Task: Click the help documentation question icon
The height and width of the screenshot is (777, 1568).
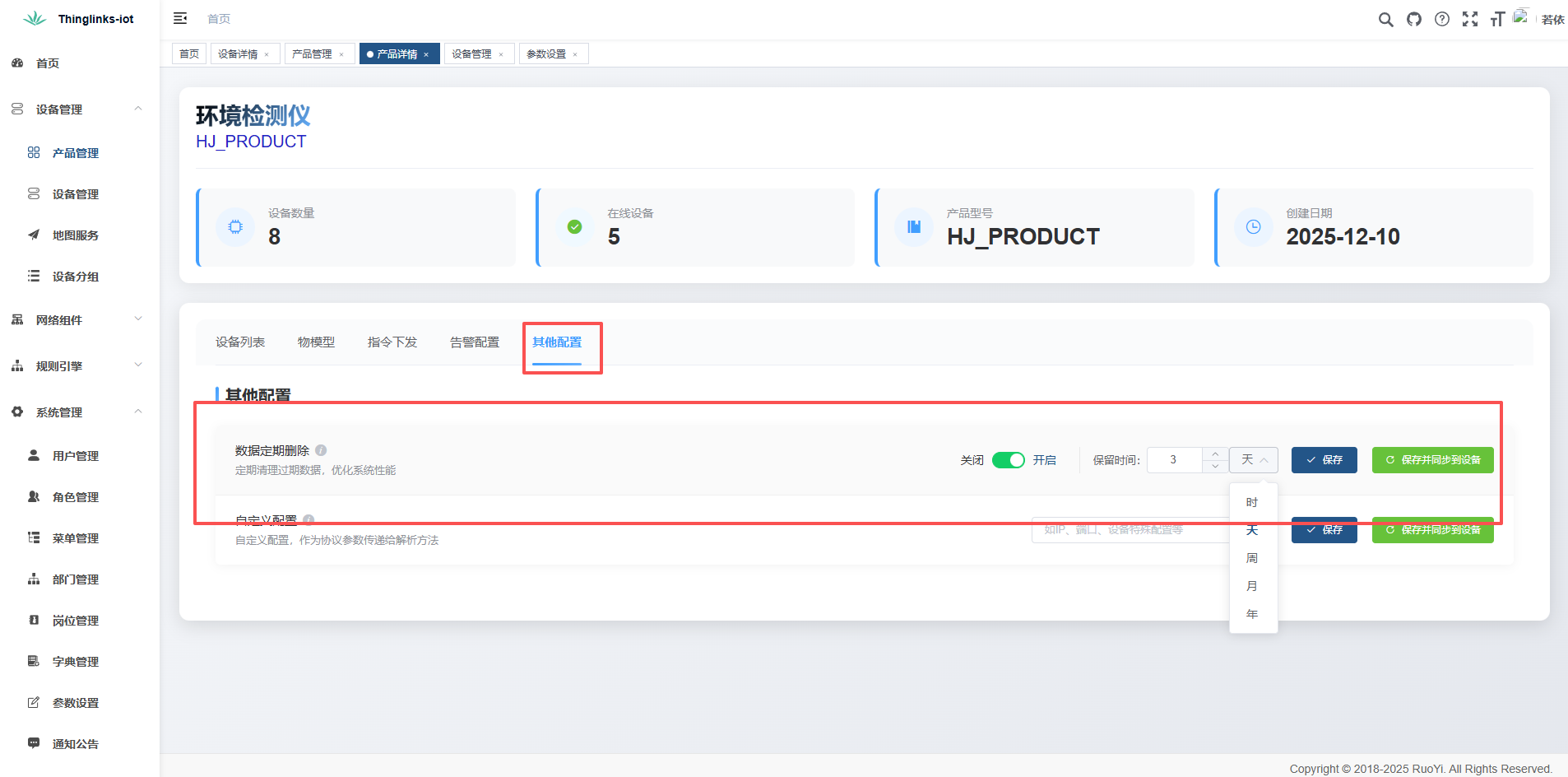Action: point(1441,20)
